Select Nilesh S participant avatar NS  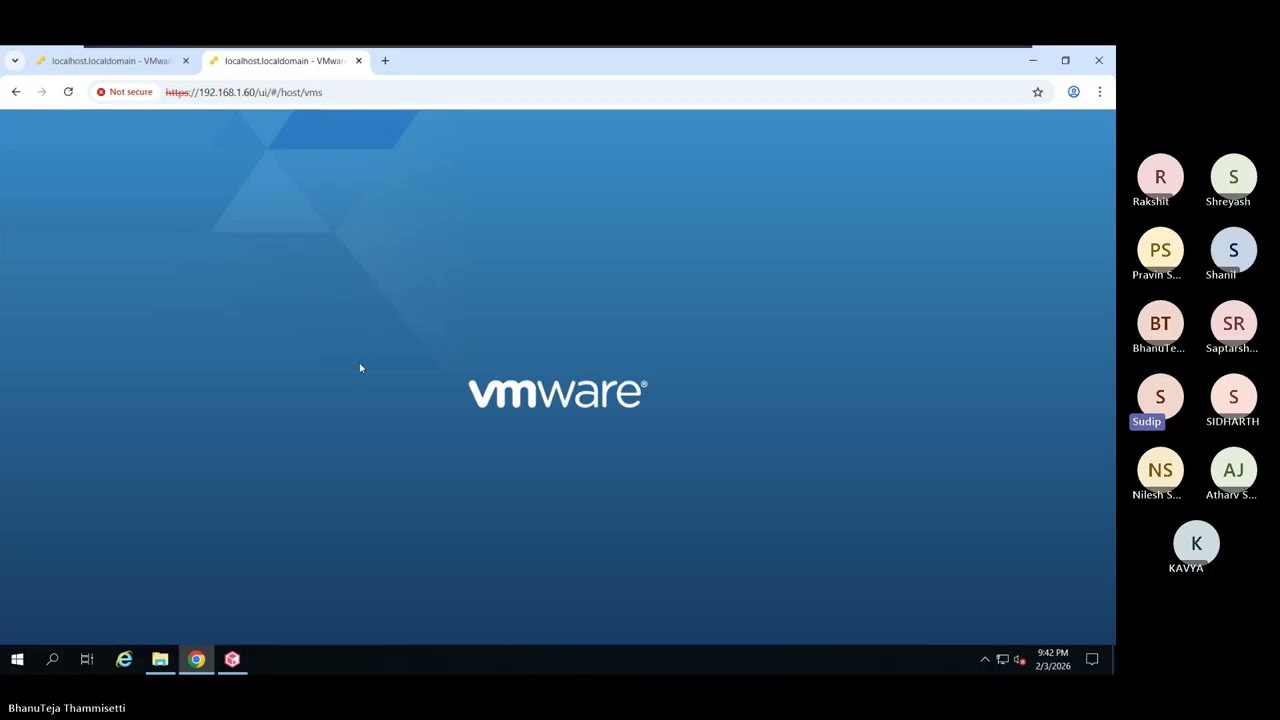(x=1160, y=470)
